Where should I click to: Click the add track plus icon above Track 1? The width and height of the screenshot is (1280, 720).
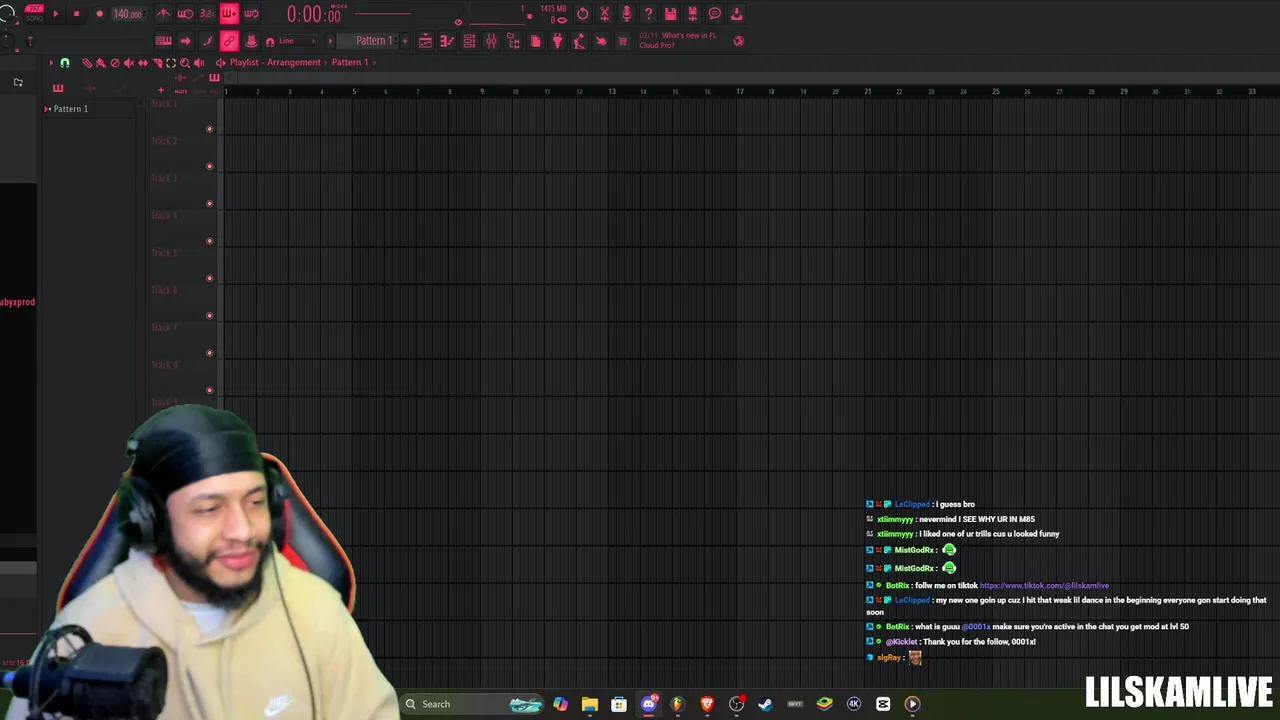pyautogui.click(x=160, y=90)
